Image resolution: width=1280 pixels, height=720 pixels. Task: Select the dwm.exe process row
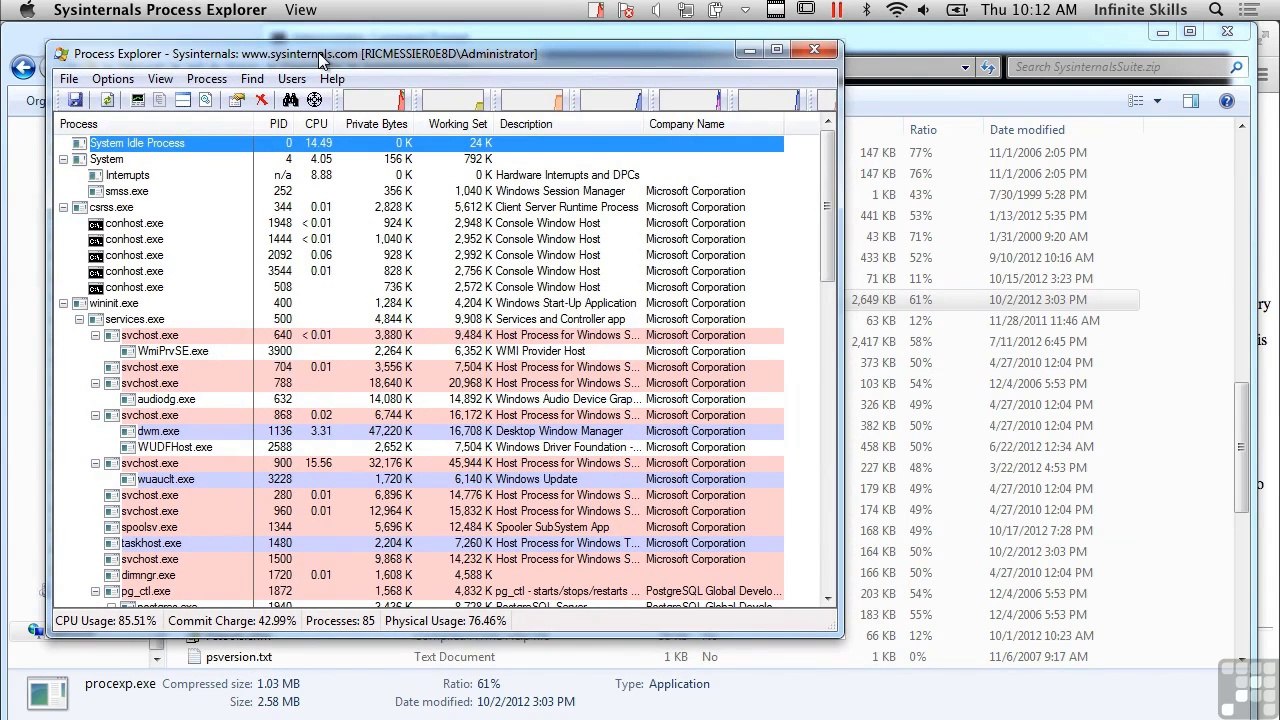coord(420,431)
